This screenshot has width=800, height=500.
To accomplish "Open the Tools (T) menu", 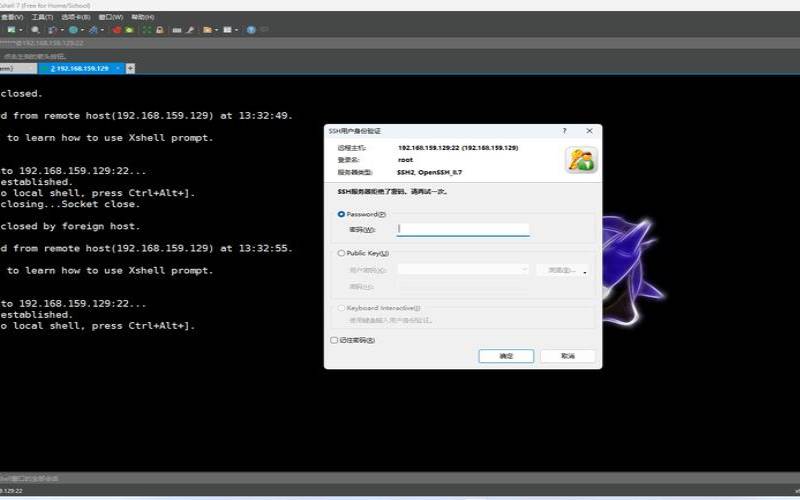I will [x=42, y=17].
